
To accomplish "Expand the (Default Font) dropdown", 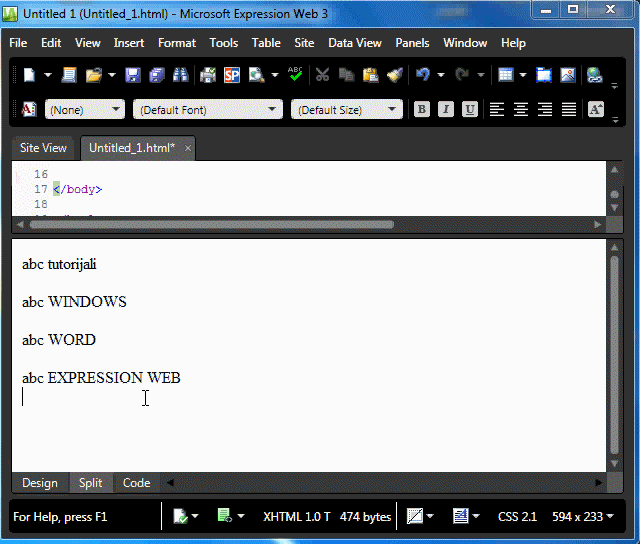I will [x=208, y=110].
